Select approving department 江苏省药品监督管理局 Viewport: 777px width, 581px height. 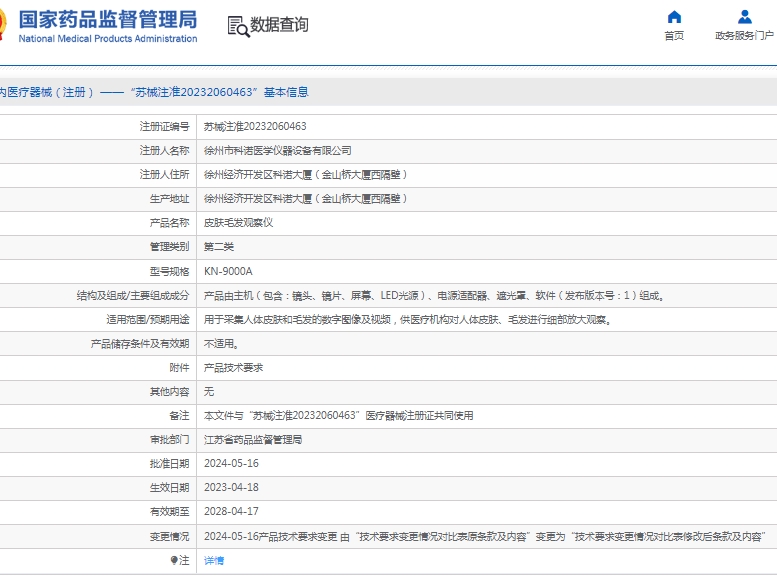click(x=253, y=440)
